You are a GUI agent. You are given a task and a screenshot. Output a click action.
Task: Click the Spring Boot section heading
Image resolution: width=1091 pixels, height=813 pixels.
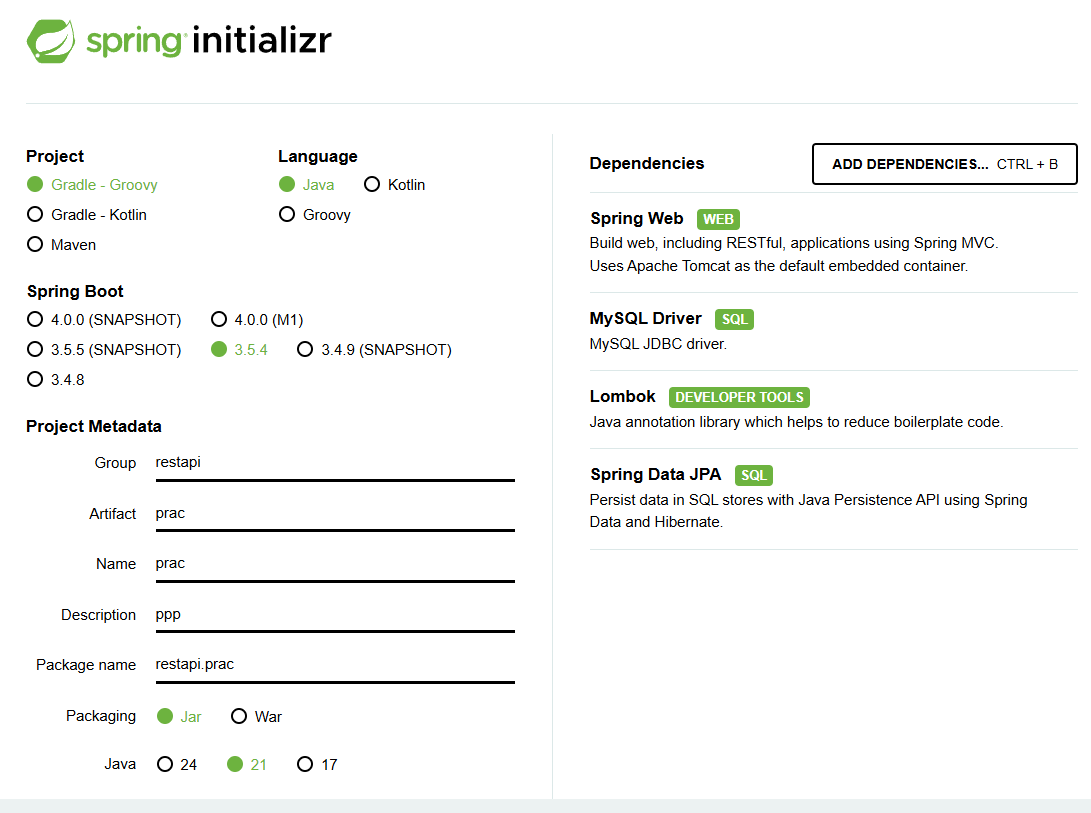[75, 291]
